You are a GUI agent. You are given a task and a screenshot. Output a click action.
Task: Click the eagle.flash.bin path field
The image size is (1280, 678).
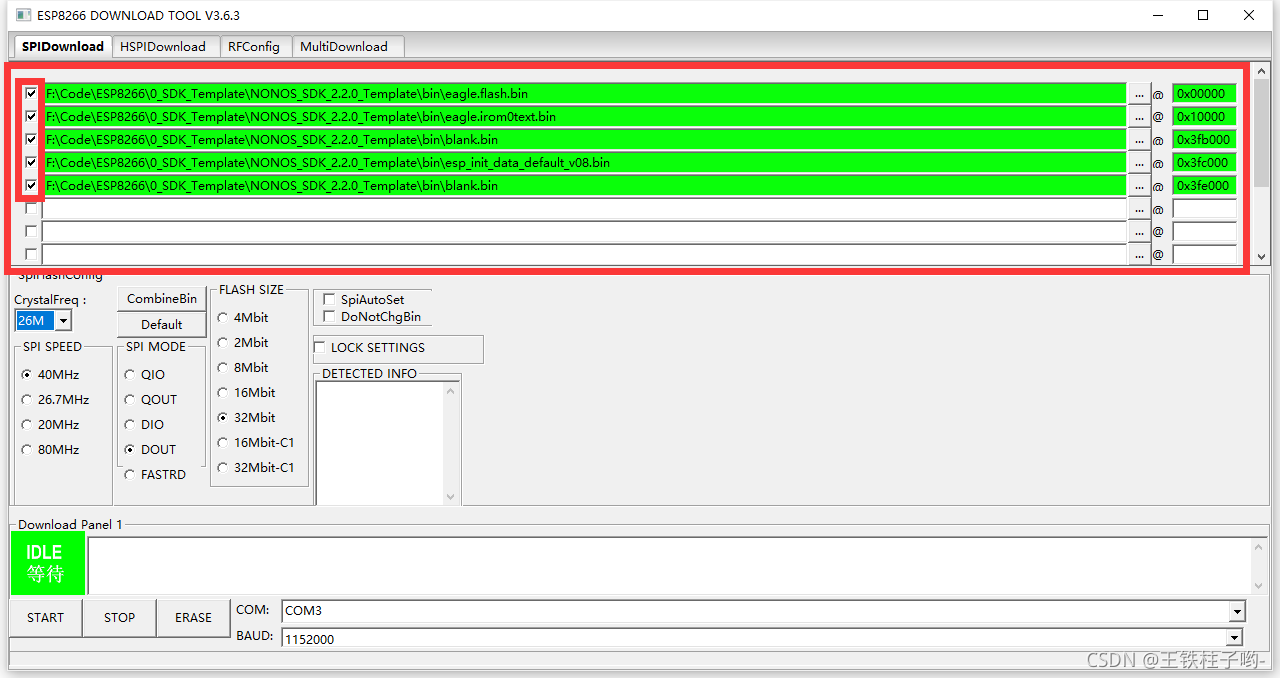[584, 93]
